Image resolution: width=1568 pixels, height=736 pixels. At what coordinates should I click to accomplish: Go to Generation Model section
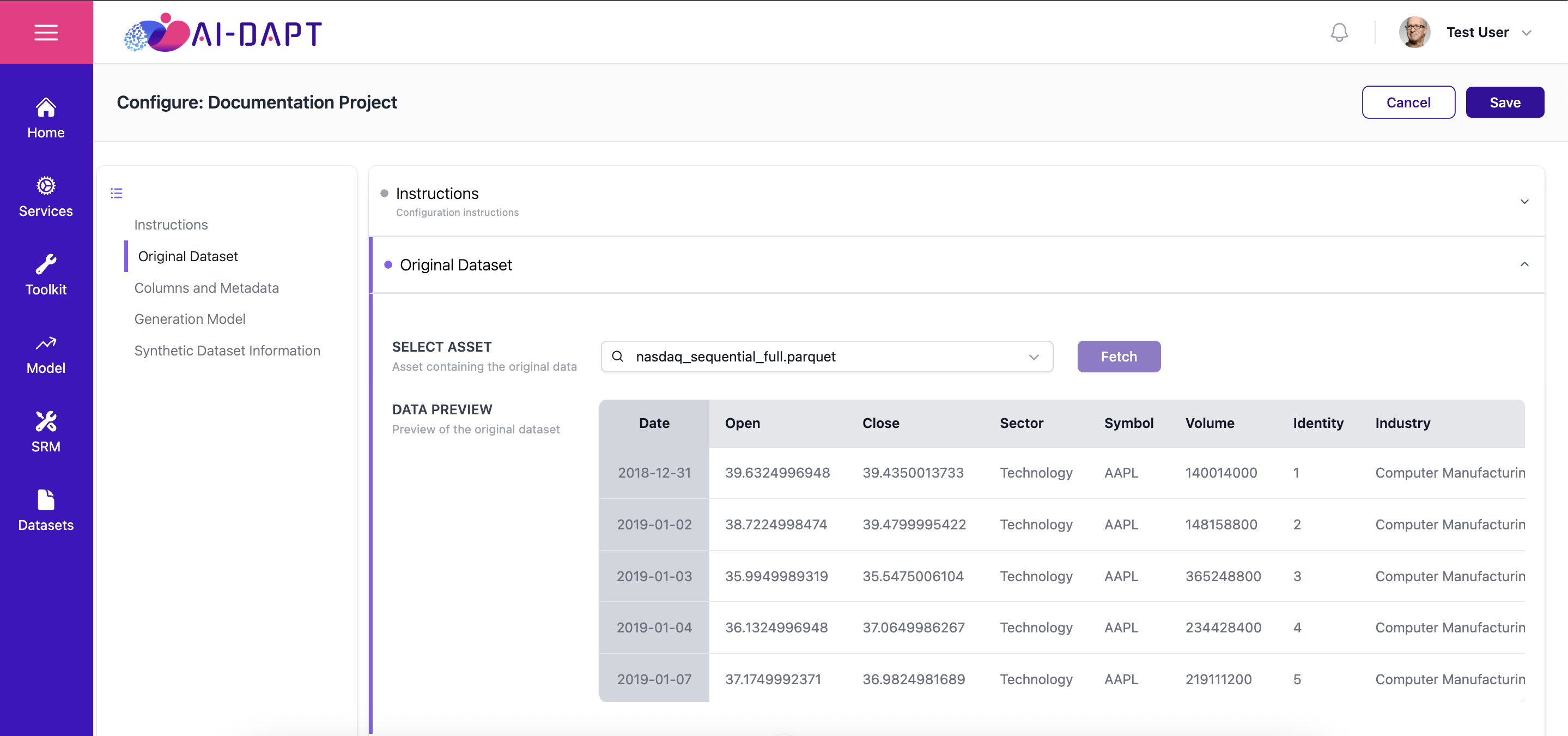point(189,318)
